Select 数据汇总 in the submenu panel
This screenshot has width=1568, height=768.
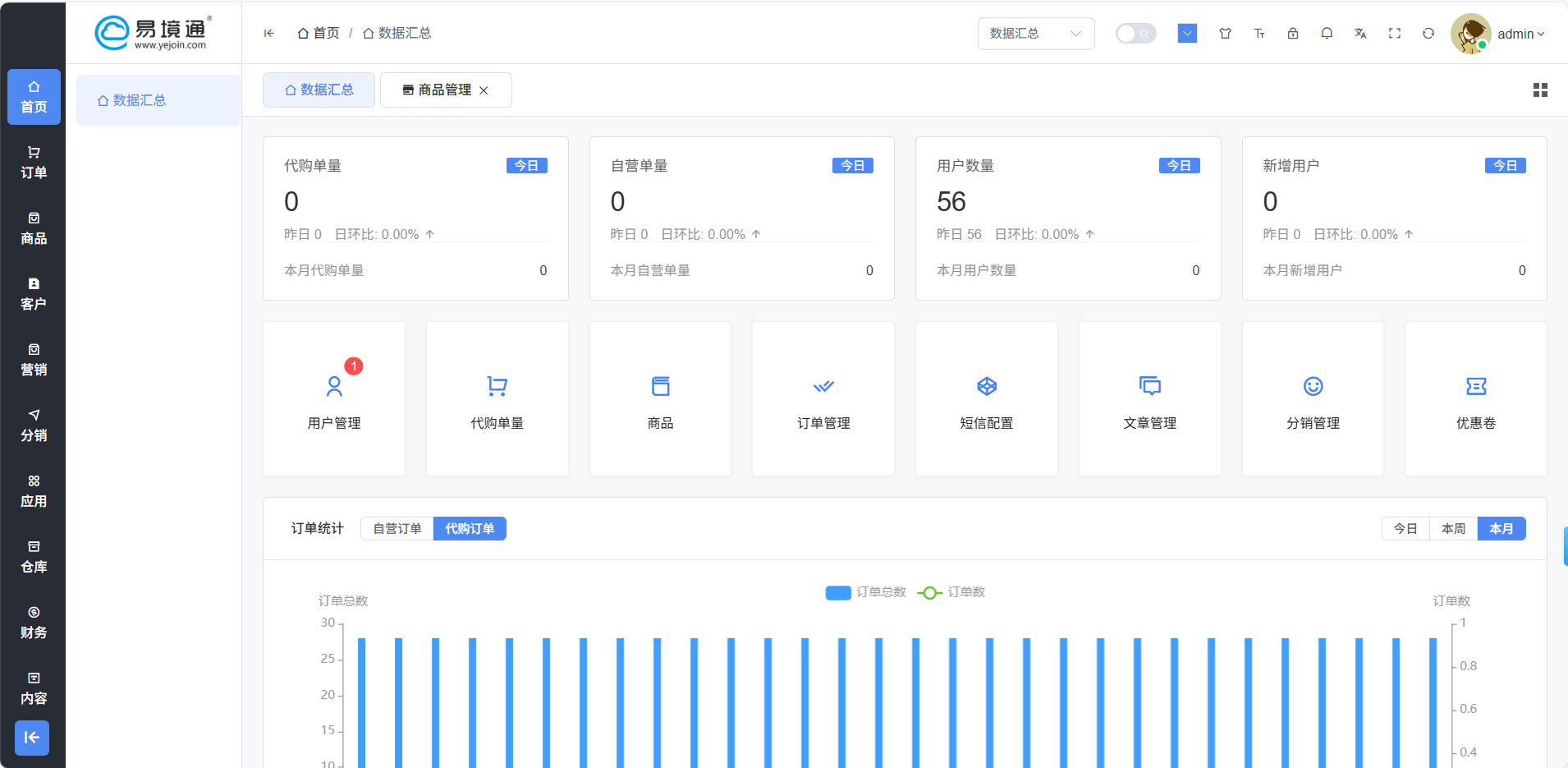click(x=158, y=100)
